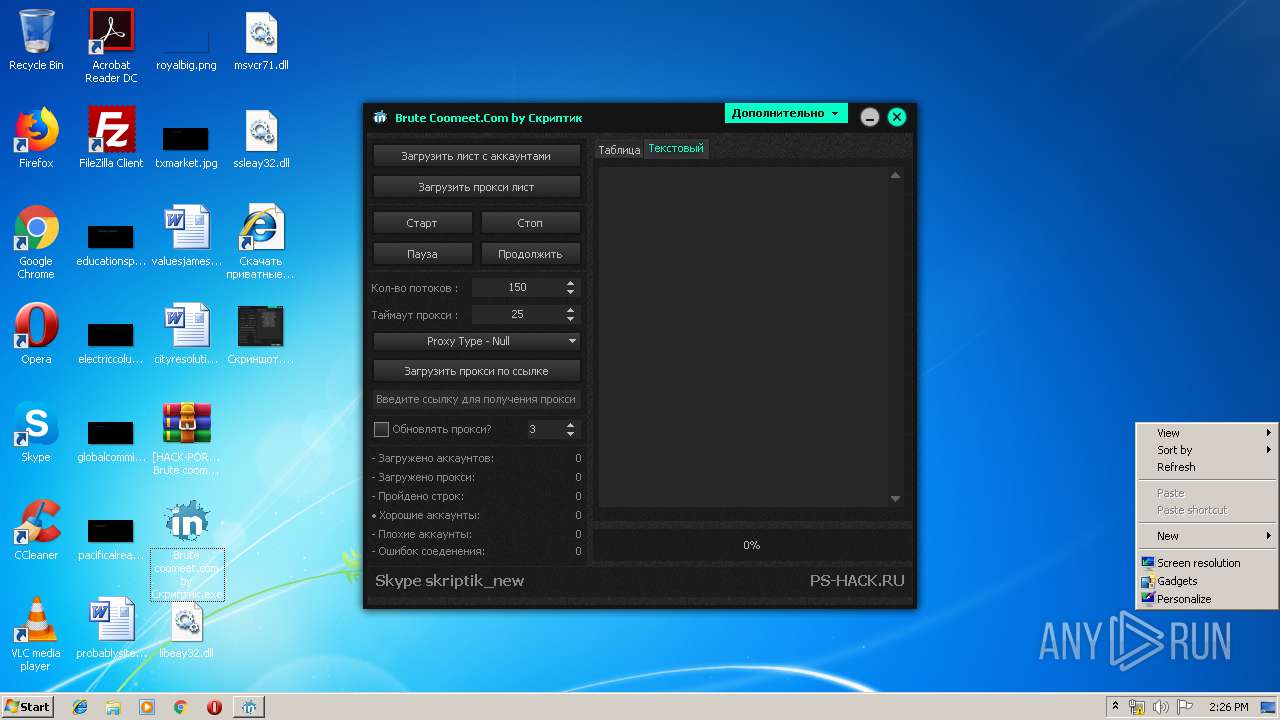Open probablysite Word document icon
This screenshot has height=720, width=1280.
(111, 628)
